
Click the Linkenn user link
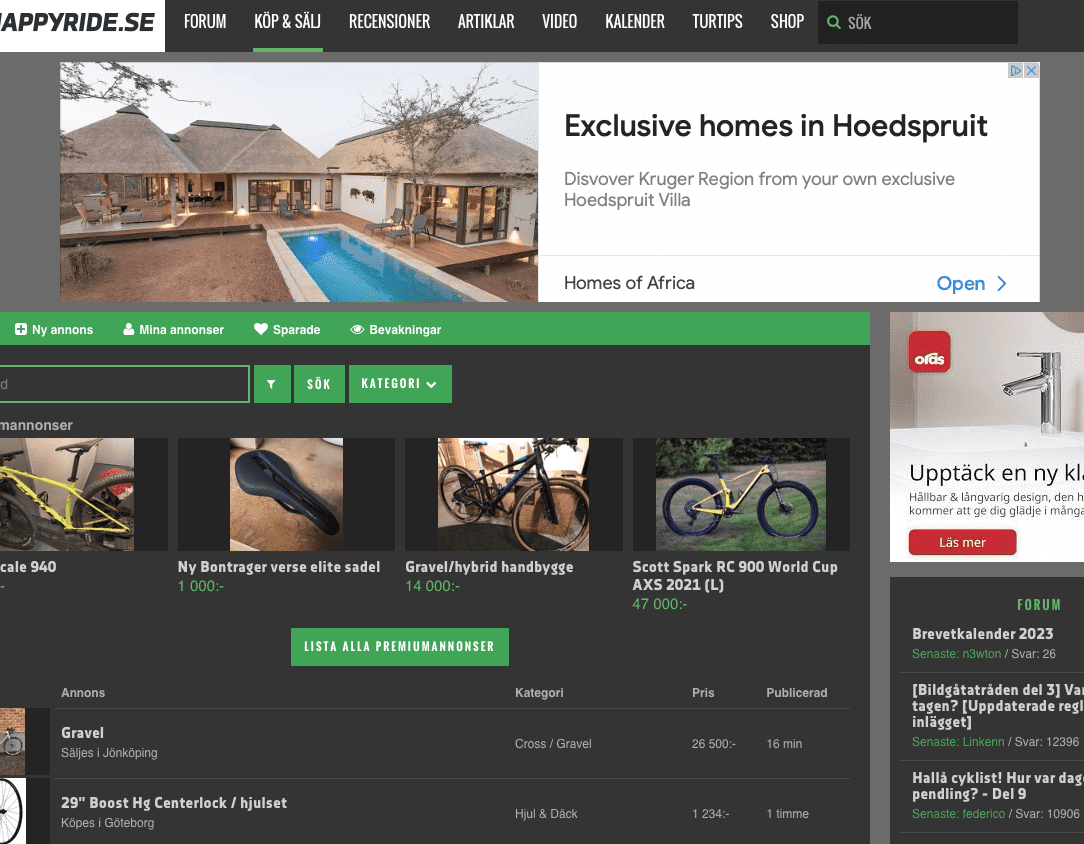[x=983, y=742]
